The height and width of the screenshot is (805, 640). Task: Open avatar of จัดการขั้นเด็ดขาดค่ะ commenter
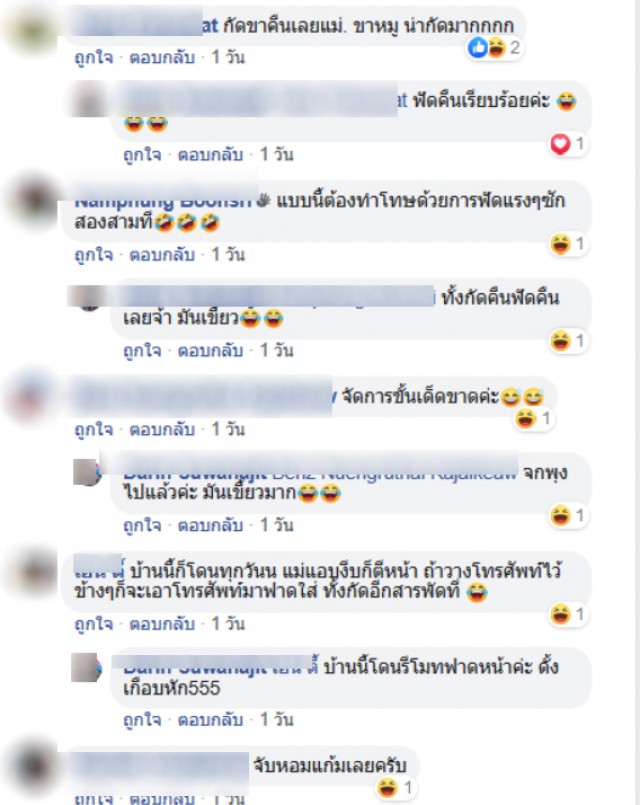click(33, 396)
